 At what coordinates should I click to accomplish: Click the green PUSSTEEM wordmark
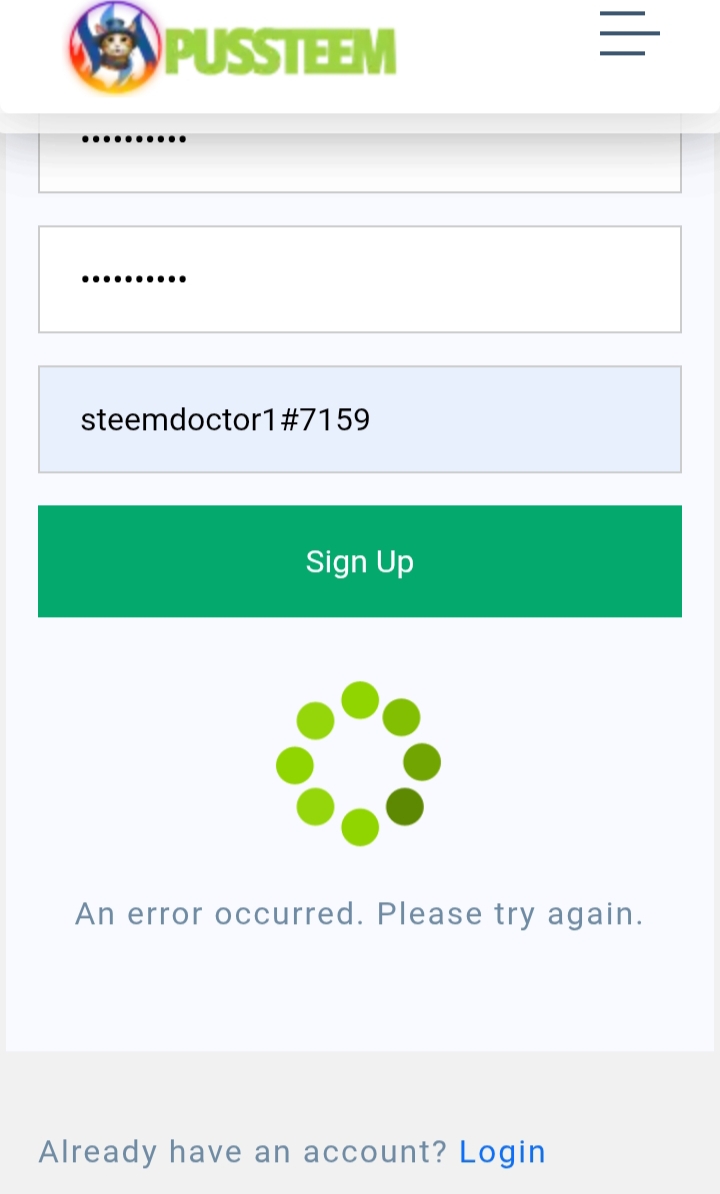(280, 51)
